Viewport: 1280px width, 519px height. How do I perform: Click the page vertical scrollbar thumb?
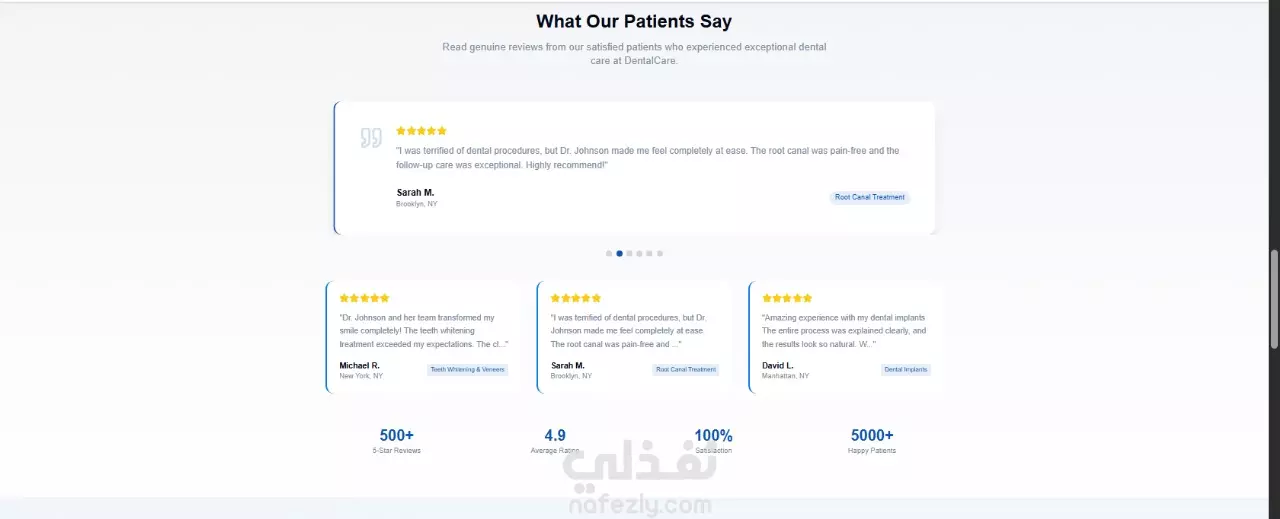tap(1274, 299)
